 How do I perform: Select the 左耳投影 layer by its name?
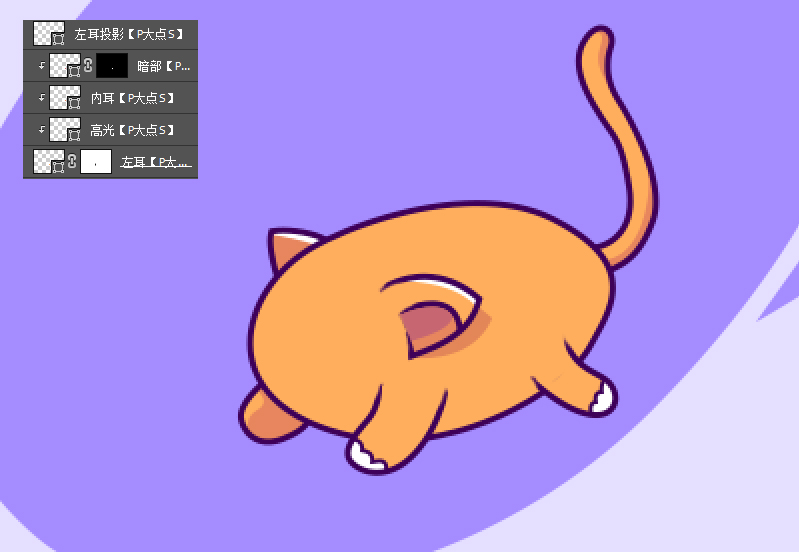(x=128, y=35)
